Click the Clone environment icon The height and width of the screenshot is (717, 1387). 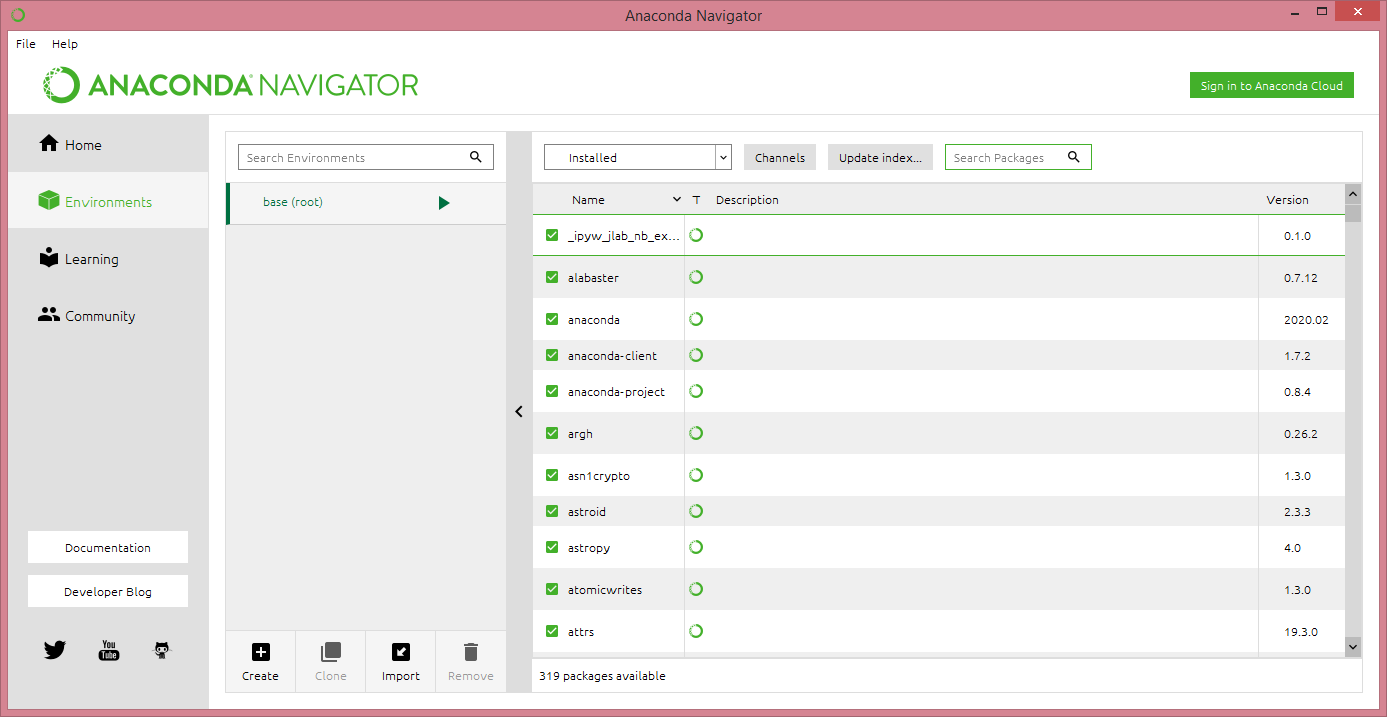(330, 652)
